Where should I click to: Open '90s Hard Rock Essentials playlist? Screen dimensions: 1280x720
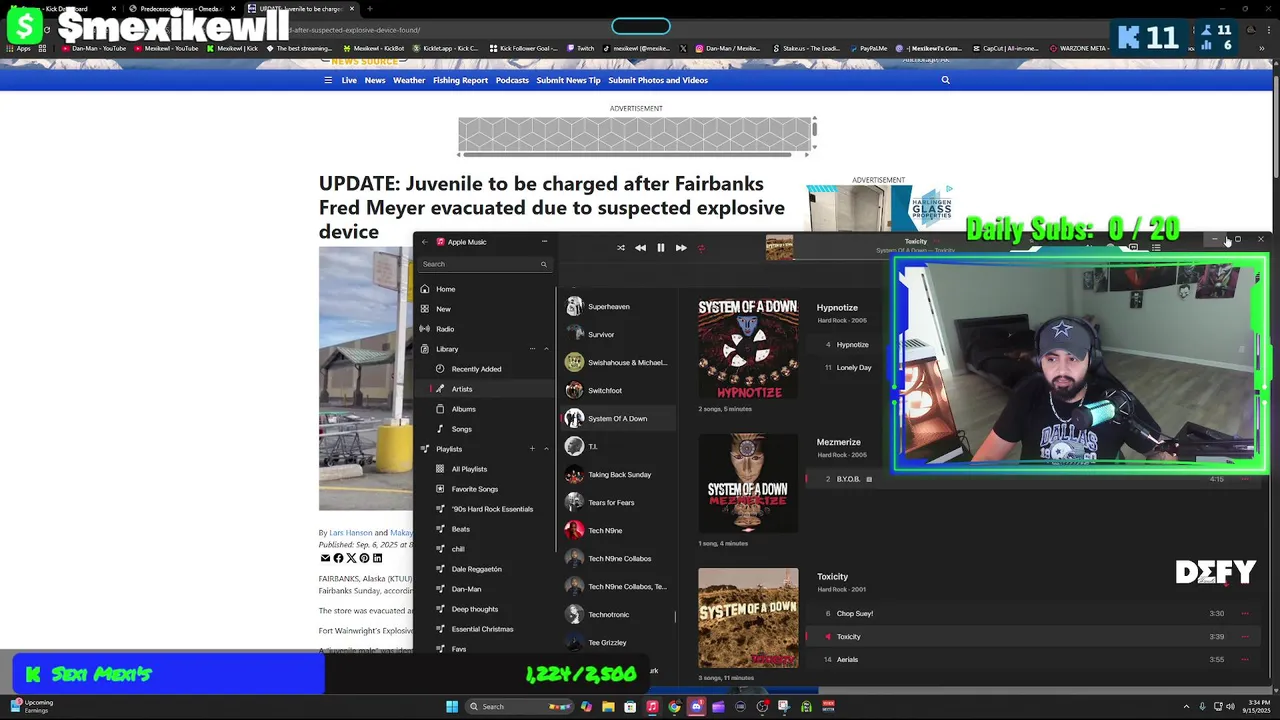[x=485, y=509]
